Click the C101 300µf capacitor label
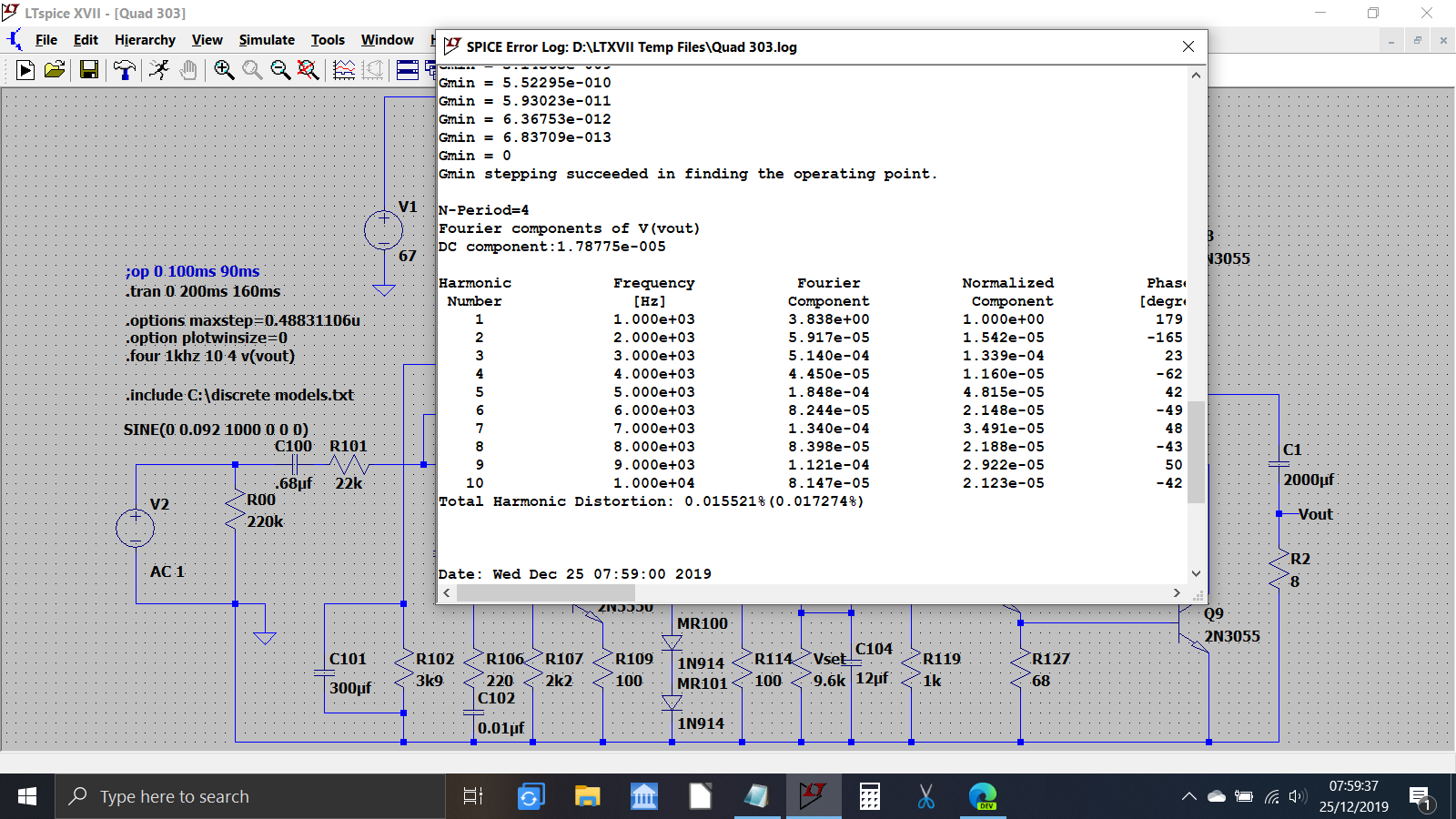The image size is (1456, 819). [350, 673]
